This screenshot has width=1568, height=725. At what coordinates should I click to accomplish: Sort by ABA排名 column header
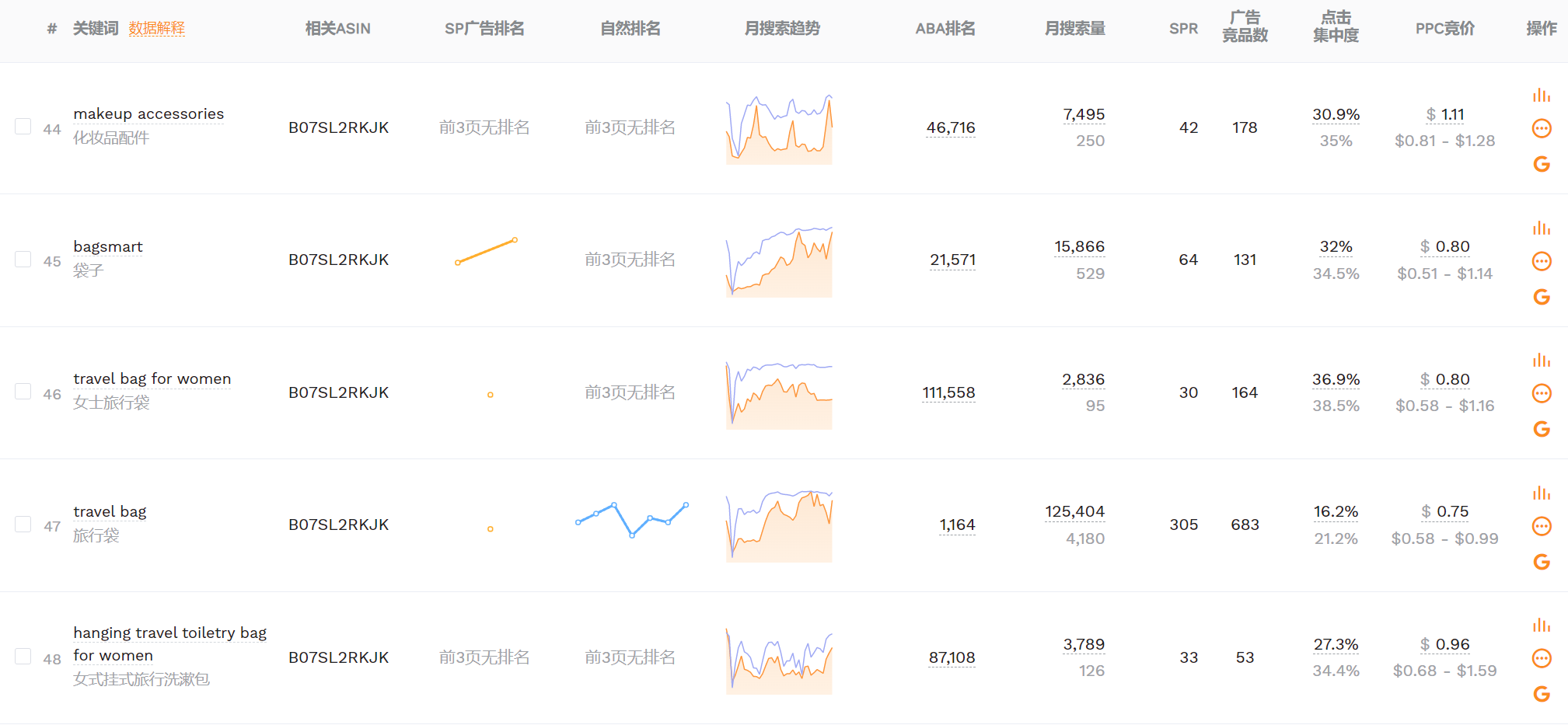click(945, 29)
